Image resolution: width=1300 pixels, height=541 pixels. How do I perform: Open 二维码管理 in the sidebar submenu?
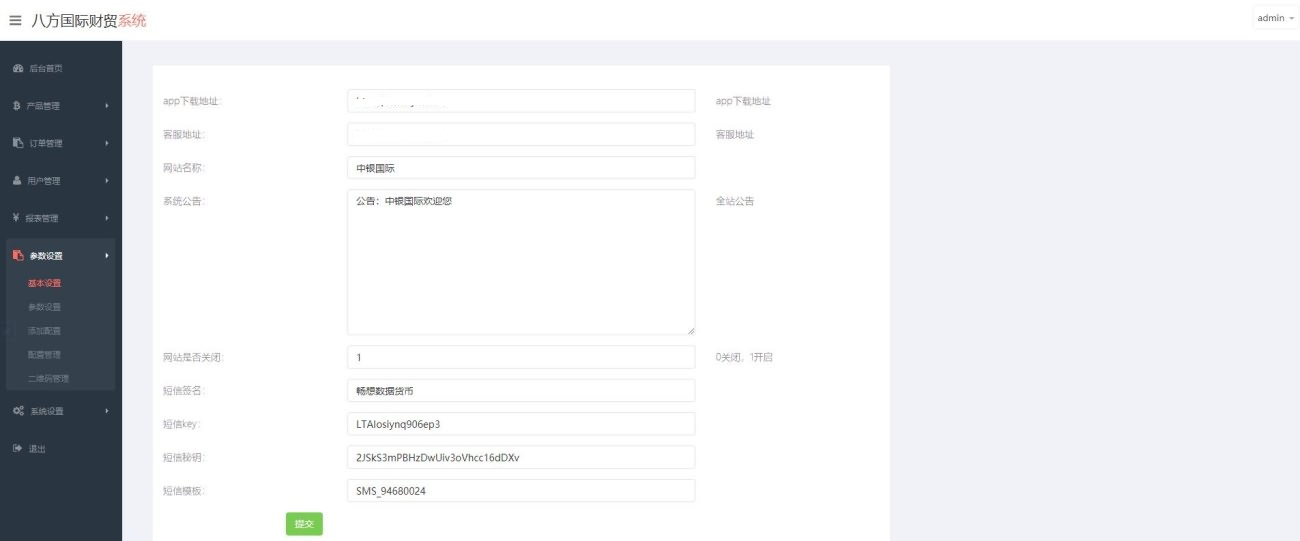(49, 378)
